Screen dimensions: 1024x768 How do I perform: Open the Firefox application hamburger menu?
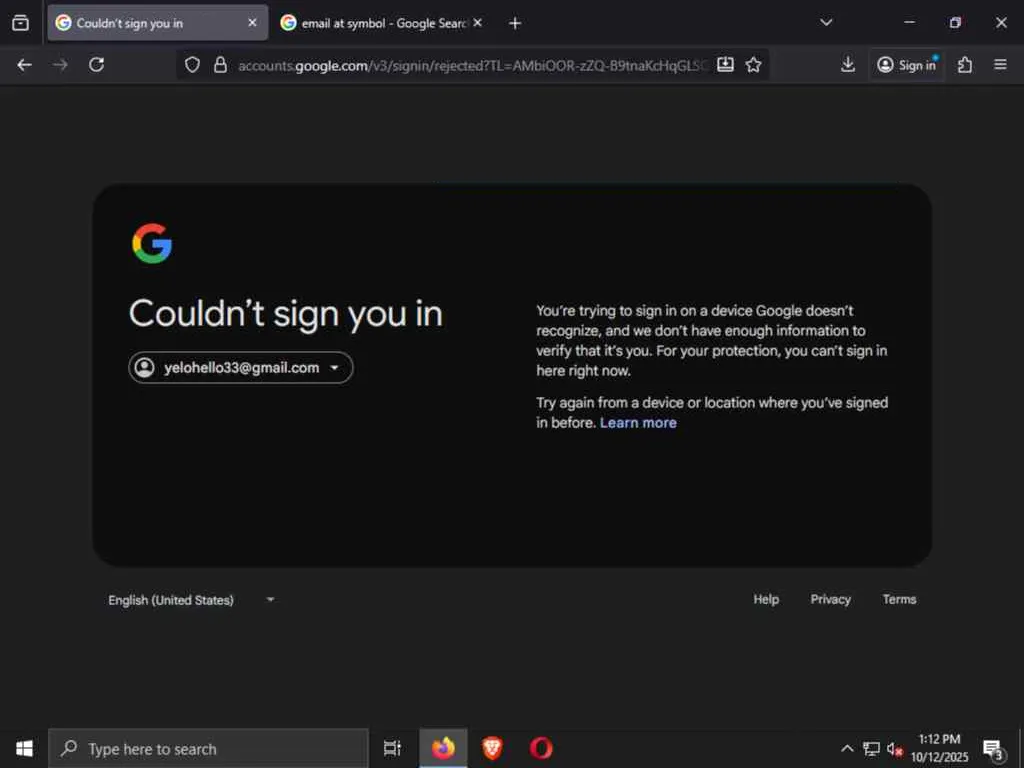(1000, 65)
